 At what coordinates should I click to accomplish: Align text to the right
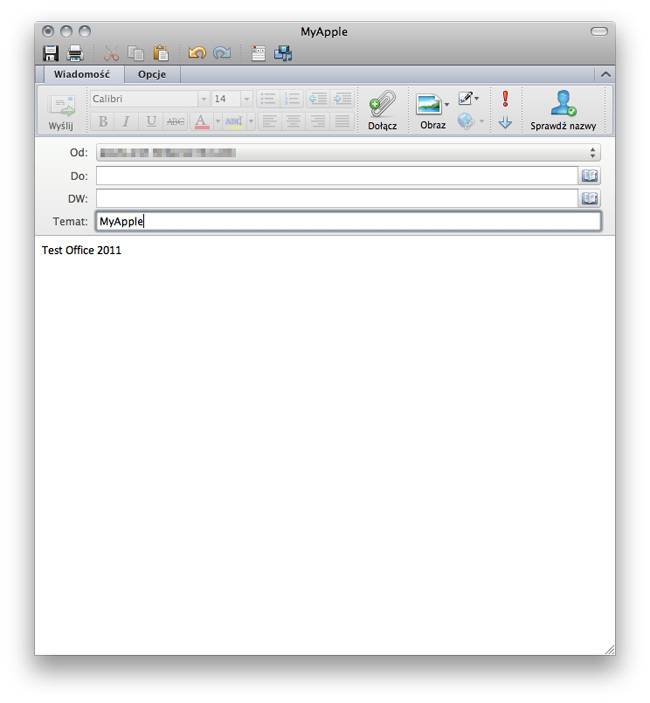click(317, 121)
